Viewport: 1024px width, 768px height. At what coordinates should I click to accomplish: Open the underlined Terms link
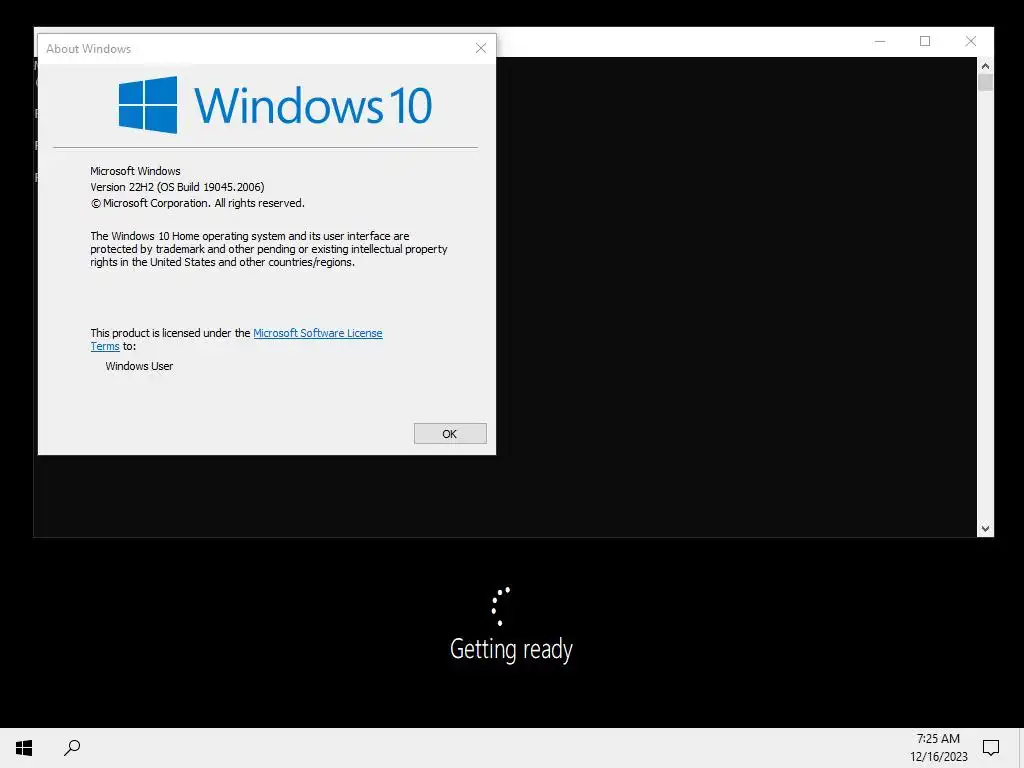coord(105,347)
